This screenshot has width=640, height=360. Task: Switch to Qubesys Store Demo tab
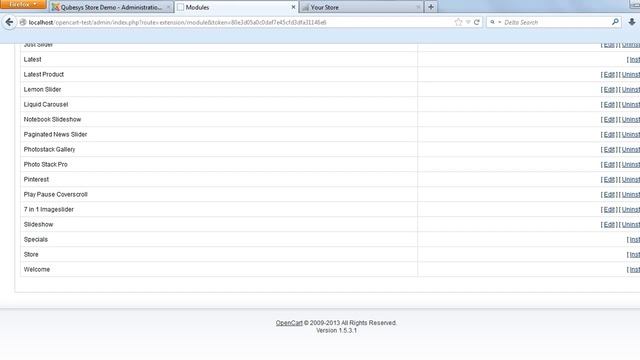click(111, 7)
